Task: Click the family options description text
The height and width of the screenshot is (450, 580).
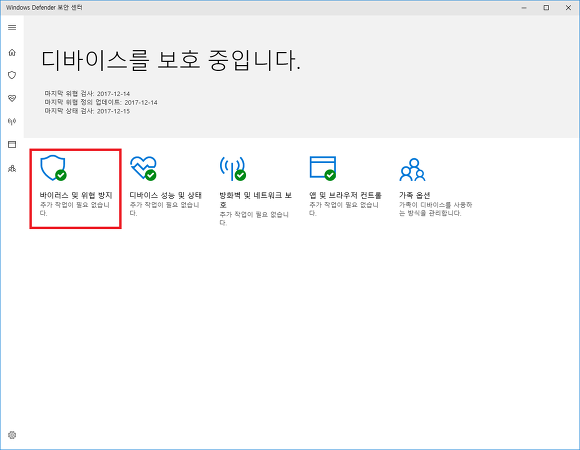Action: pyautogui.click(x=435, y=209)
